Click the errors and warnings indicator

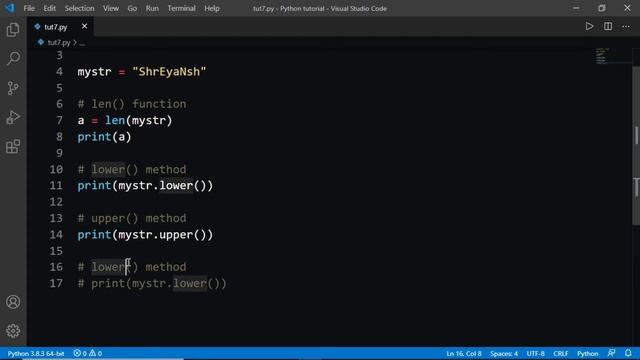87,353
